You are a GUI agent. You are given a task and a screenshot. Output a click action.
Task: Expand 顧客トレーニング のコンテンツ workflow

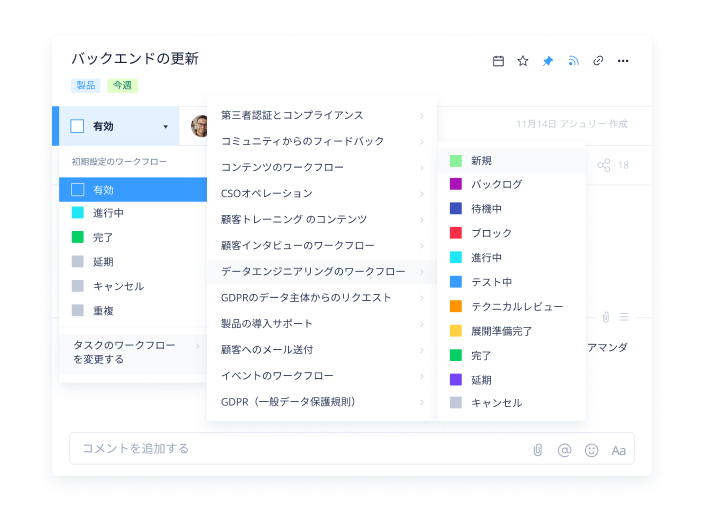(322, 220)
